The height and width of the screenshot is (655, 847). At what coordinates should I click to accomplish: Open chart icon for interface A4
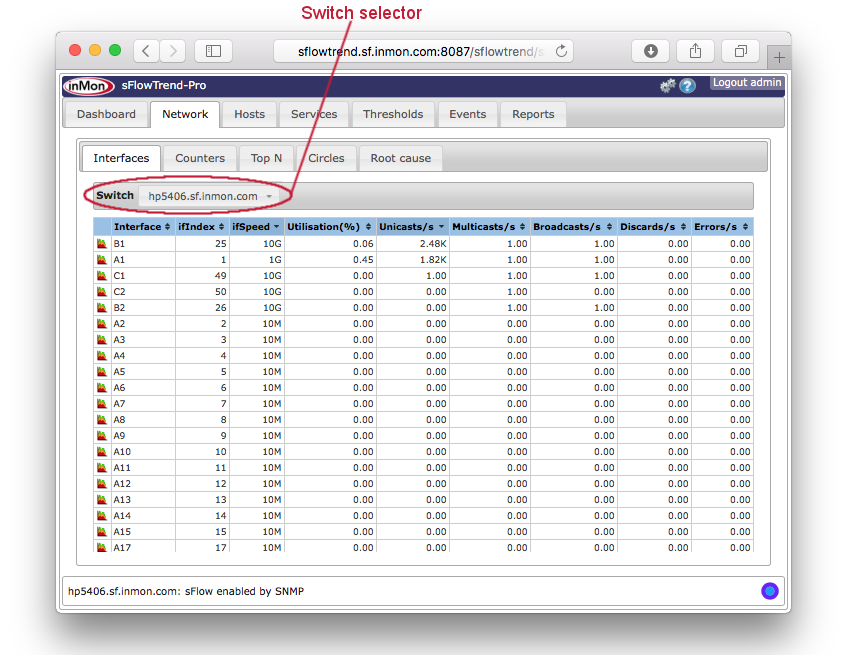pos(102,356)
